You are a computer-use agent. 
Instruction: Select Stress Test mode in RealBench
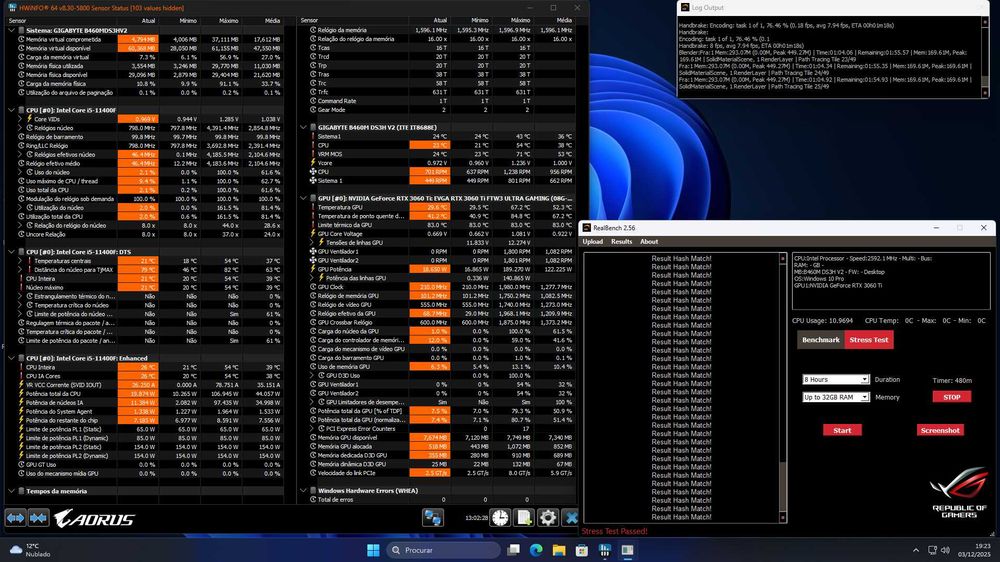pos(869,340)
